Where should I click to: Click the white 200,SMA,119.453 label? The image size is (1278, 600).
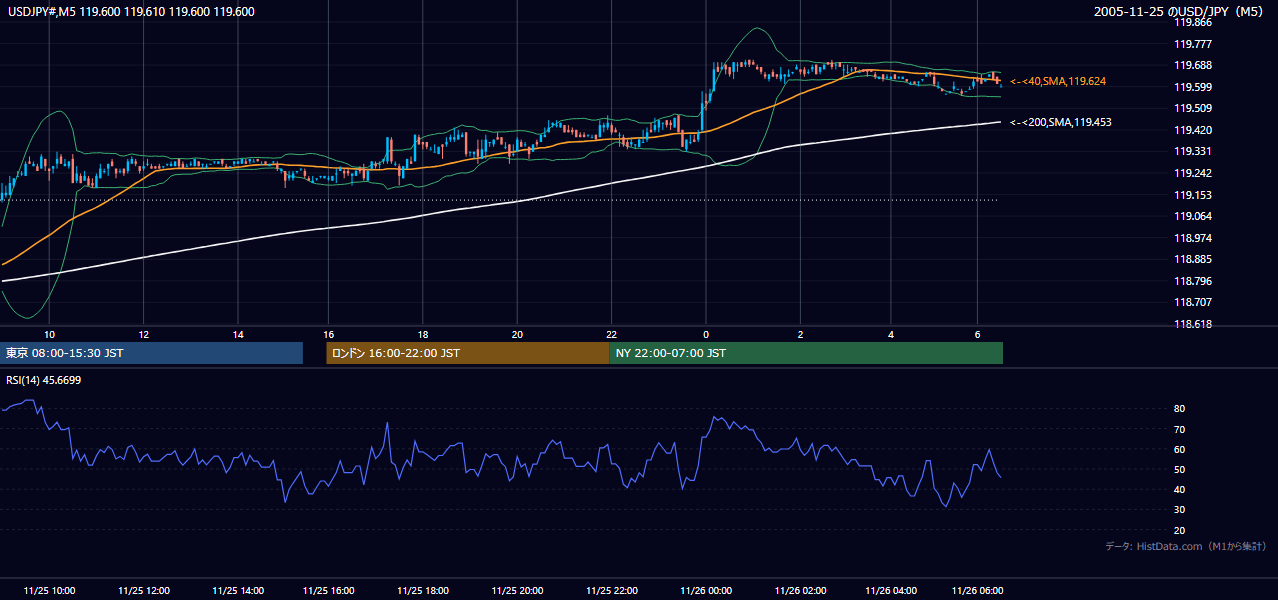1061,122
